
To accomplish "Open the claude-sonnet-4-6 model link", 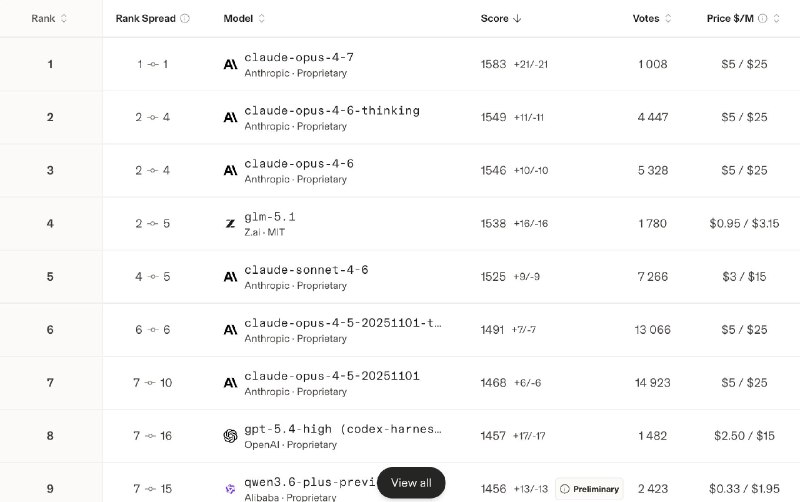I will pyautogui.click(x=306, y=269).
